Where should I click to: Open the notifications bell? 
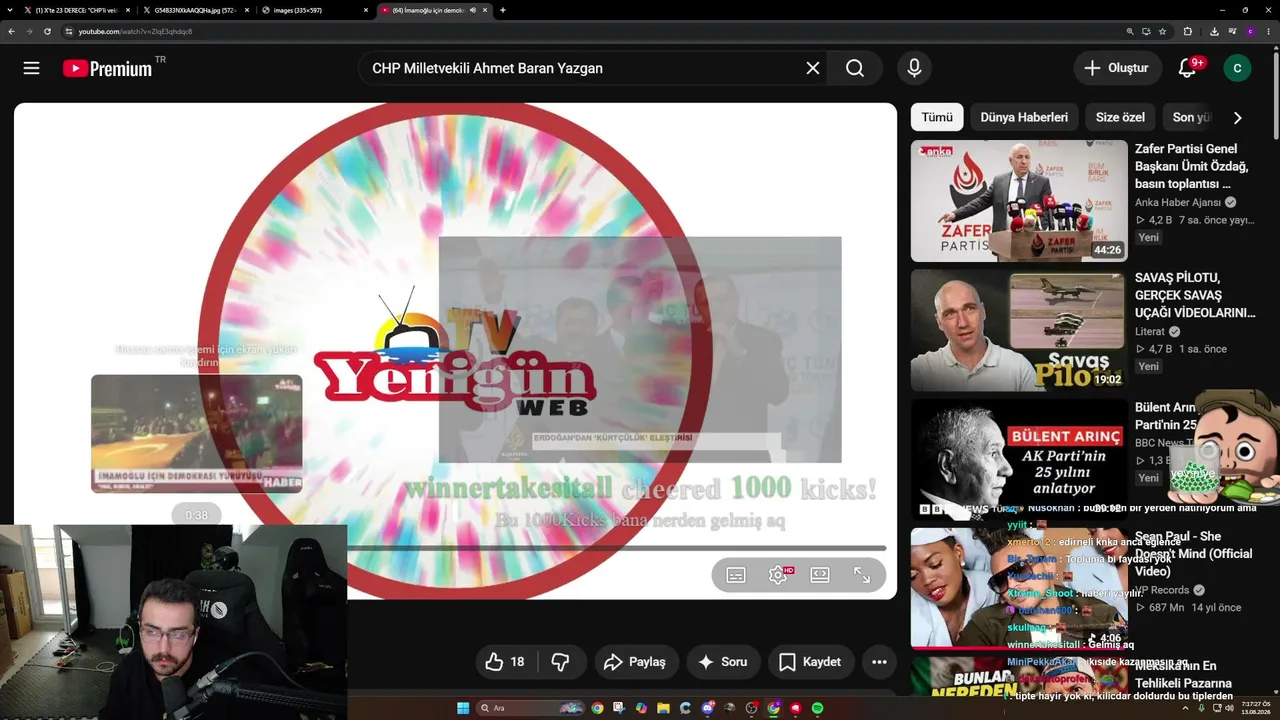(x=1187, y=68)
